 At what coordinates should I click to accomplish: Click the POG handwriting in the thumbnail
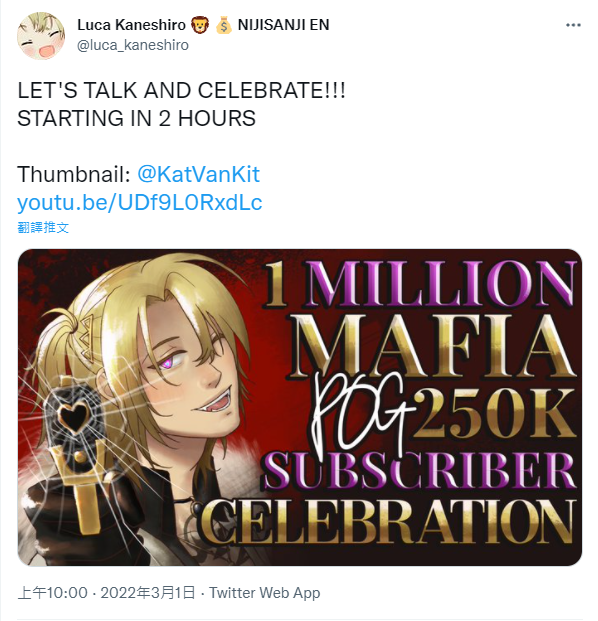coord(360,414)
